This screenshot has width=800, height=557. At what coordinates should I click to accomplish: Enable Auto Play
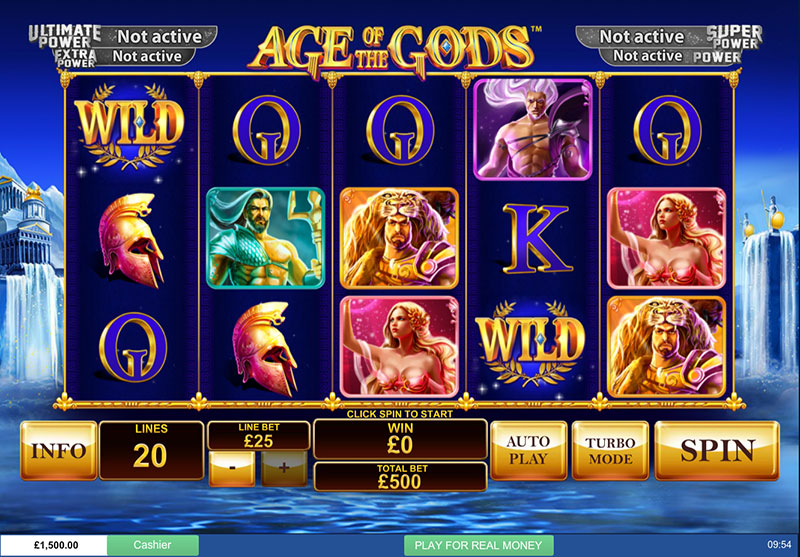pyautogui.click(x=529, y=451)
